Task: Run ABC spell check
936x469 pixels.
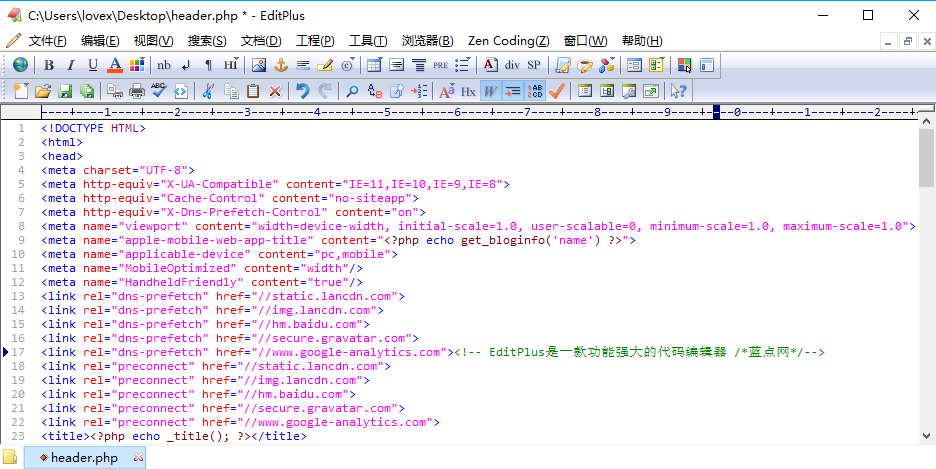Action: click(159, 91)
